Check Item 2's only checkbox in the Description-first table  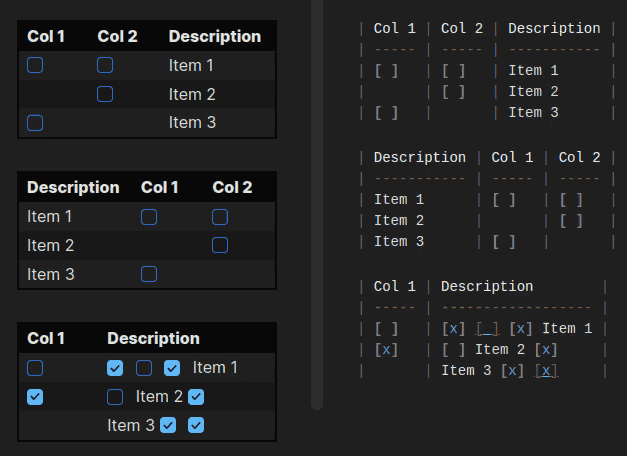coord(220,245)
